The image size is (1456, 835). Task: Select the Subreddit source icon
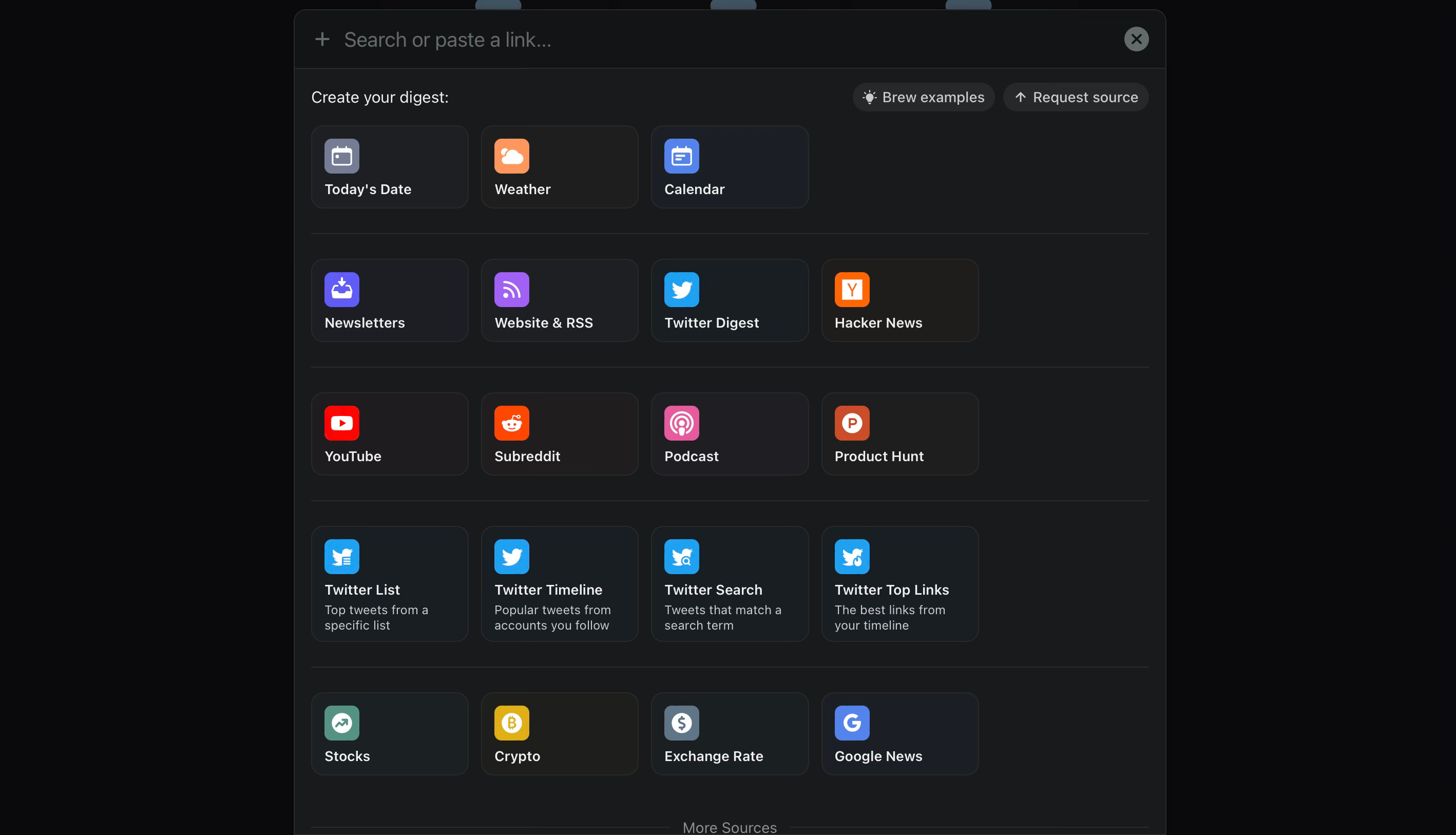click(x=511, y=423)
